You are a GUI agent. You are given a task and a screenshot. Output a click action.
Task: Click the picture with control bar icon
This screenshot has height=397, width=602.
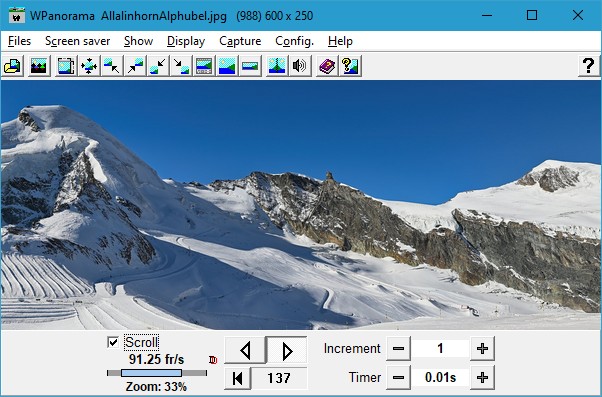[204, 66]
